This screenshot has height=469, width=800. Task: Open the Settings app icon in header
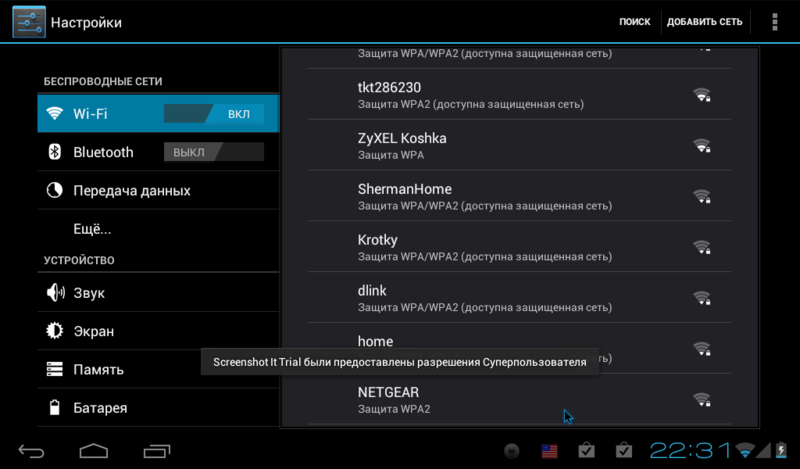pos(29,22)
